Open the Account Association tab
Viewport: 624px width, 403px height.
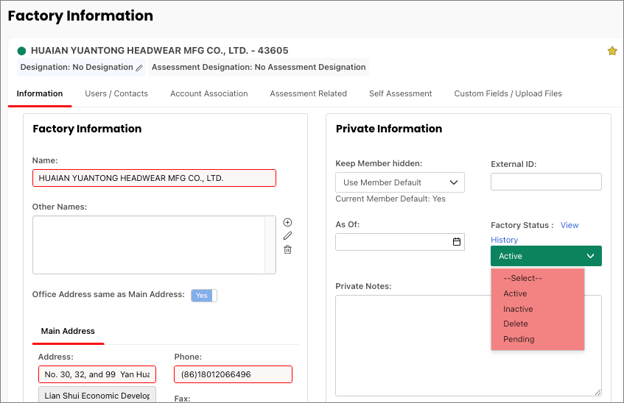(209, 93)
